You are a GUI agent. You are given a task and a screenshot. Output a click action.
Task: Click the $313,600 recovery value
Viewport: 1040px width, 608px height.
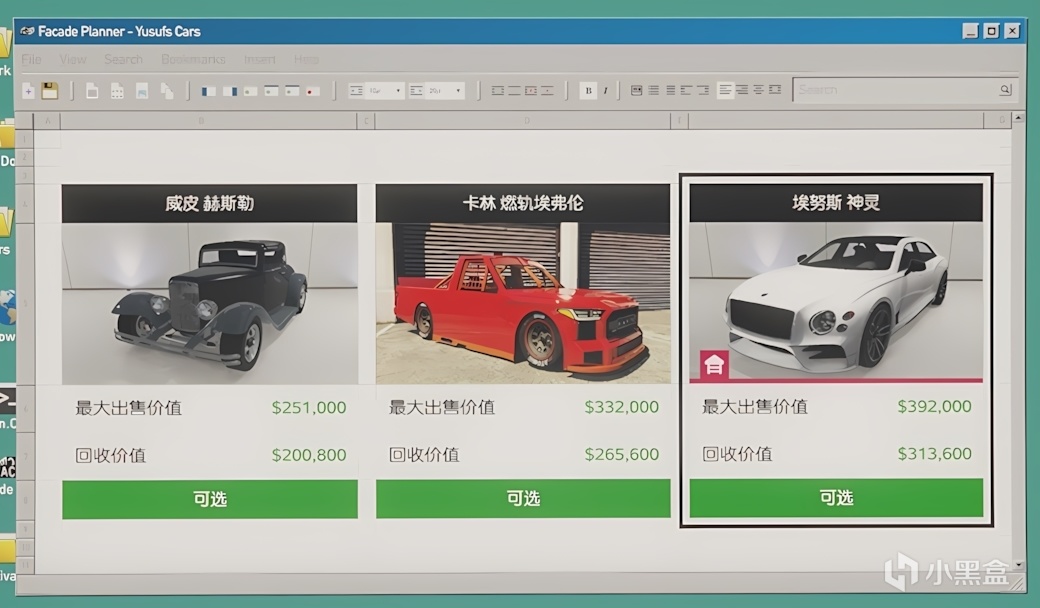coord(935,454)
